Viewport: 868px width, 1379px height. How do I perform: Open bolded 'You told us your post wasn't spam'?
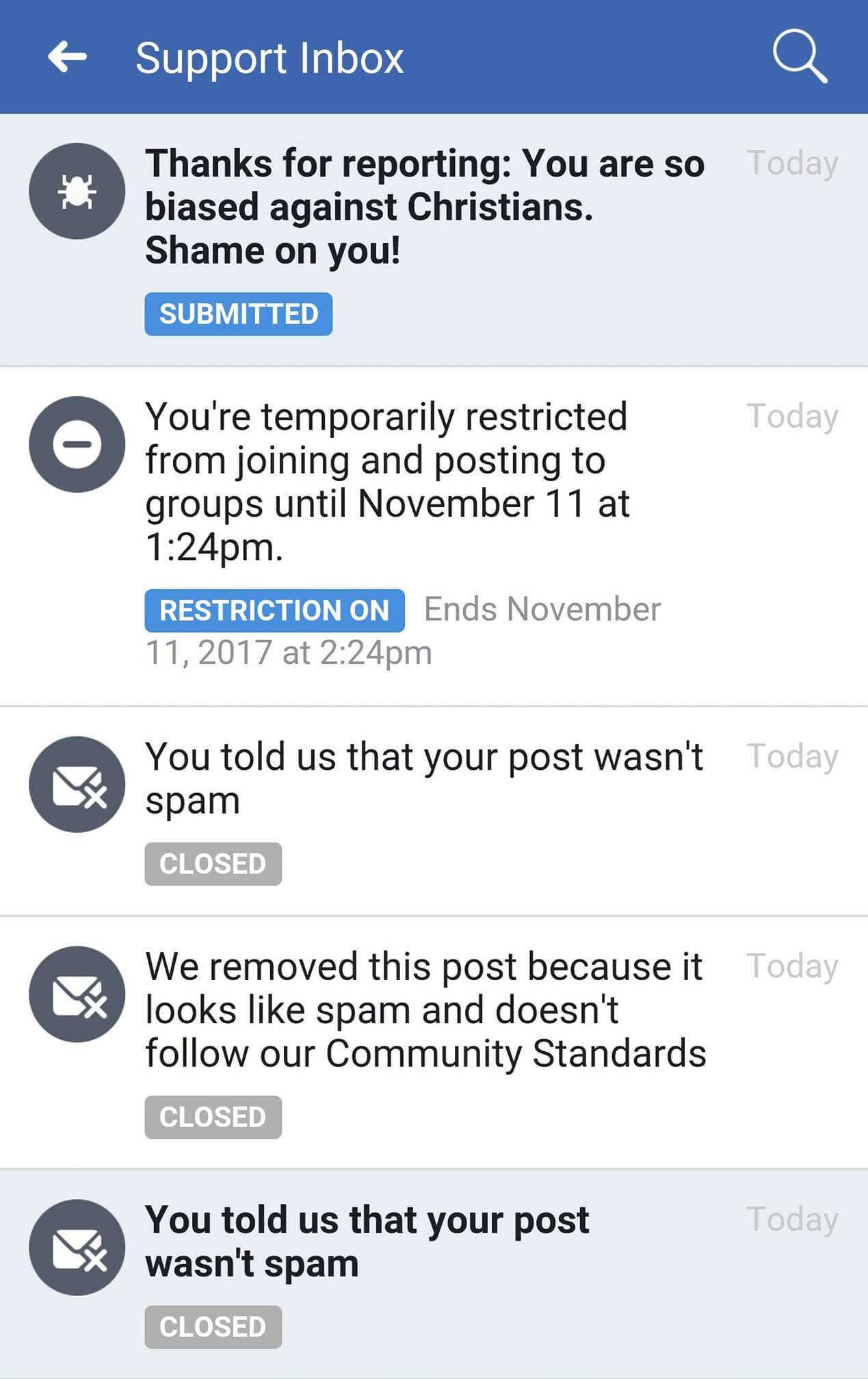point(367,1241)
